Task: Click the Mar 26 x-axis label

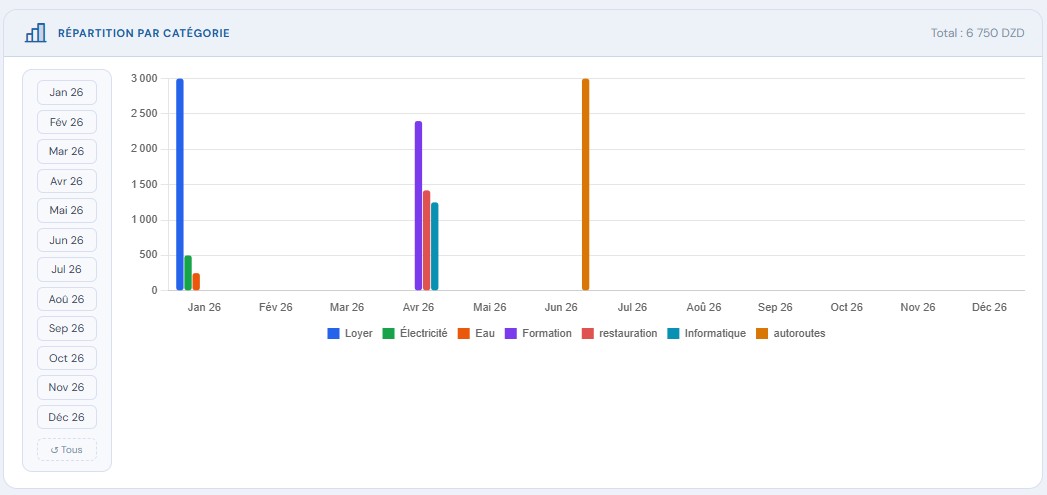Action: 347,307
